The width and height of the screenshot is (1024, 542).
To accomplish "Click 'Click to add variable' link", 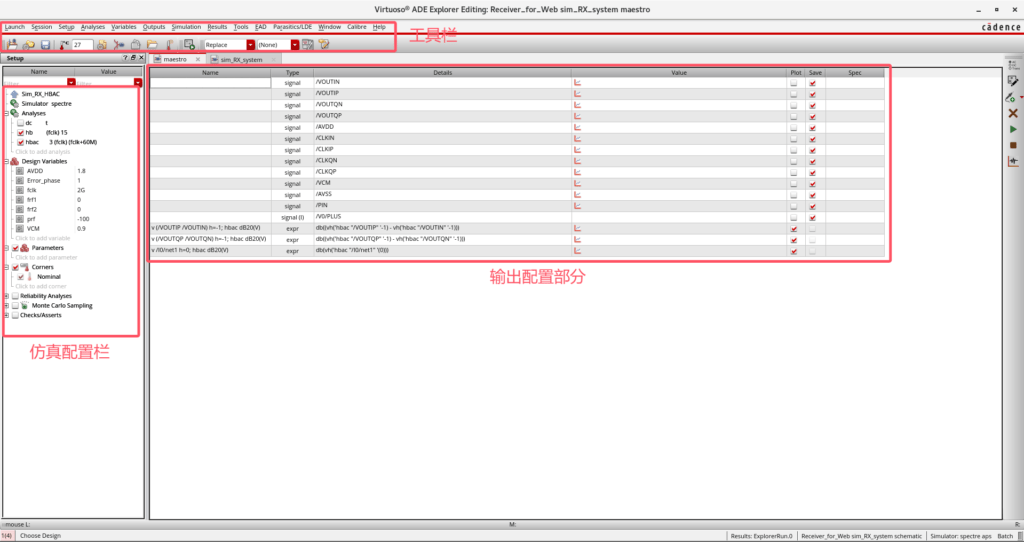I will (42, 238).
